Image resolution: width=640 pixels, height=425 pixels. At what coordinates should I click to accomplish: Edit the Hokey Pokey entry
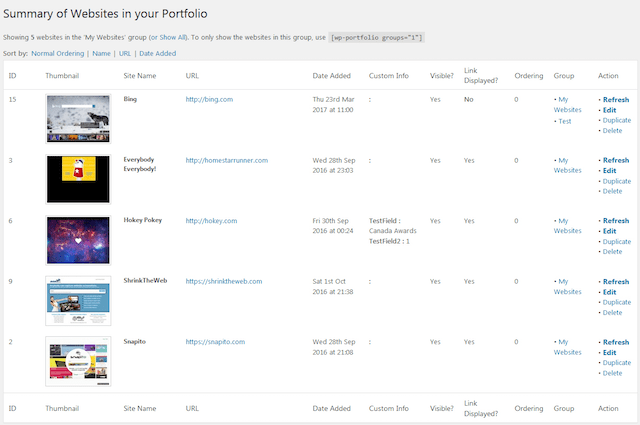[x=609, y=231]
